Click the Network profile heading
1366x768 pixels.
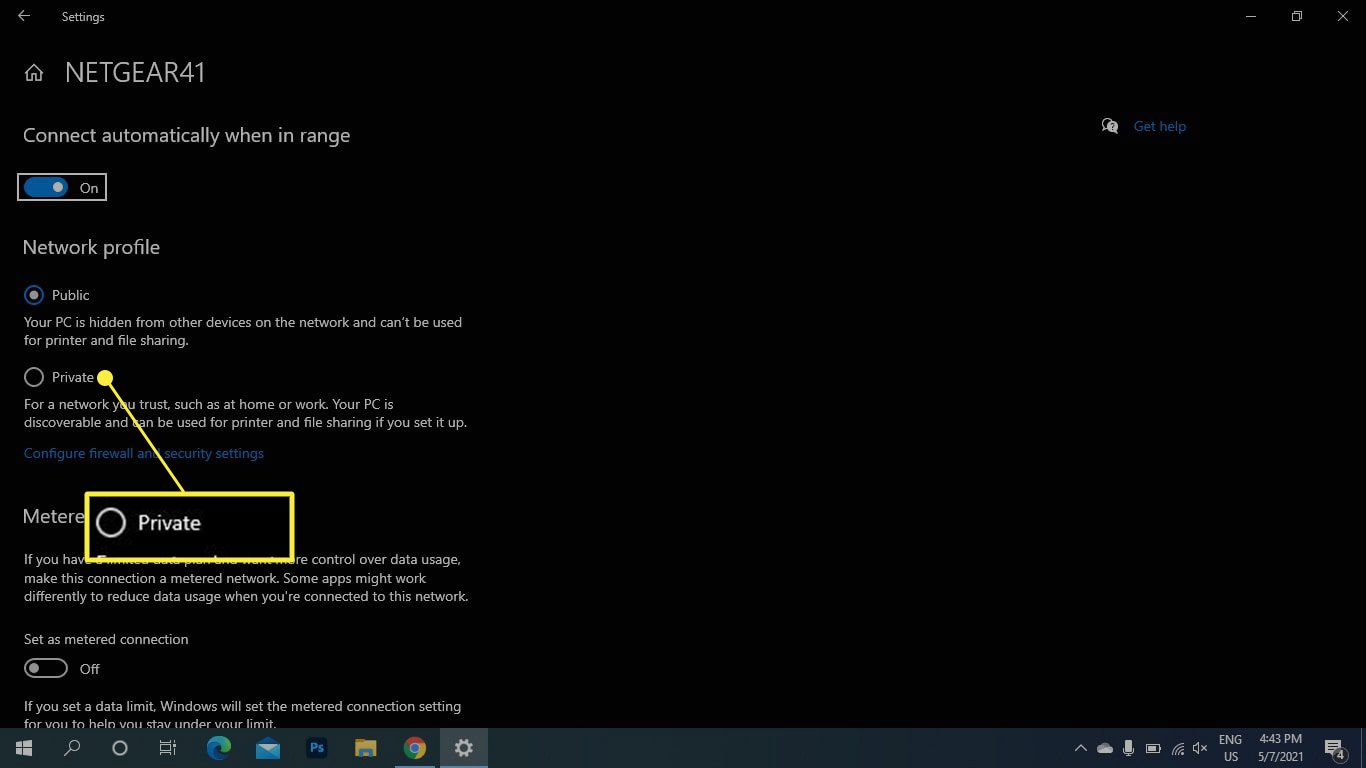[91, 247]
